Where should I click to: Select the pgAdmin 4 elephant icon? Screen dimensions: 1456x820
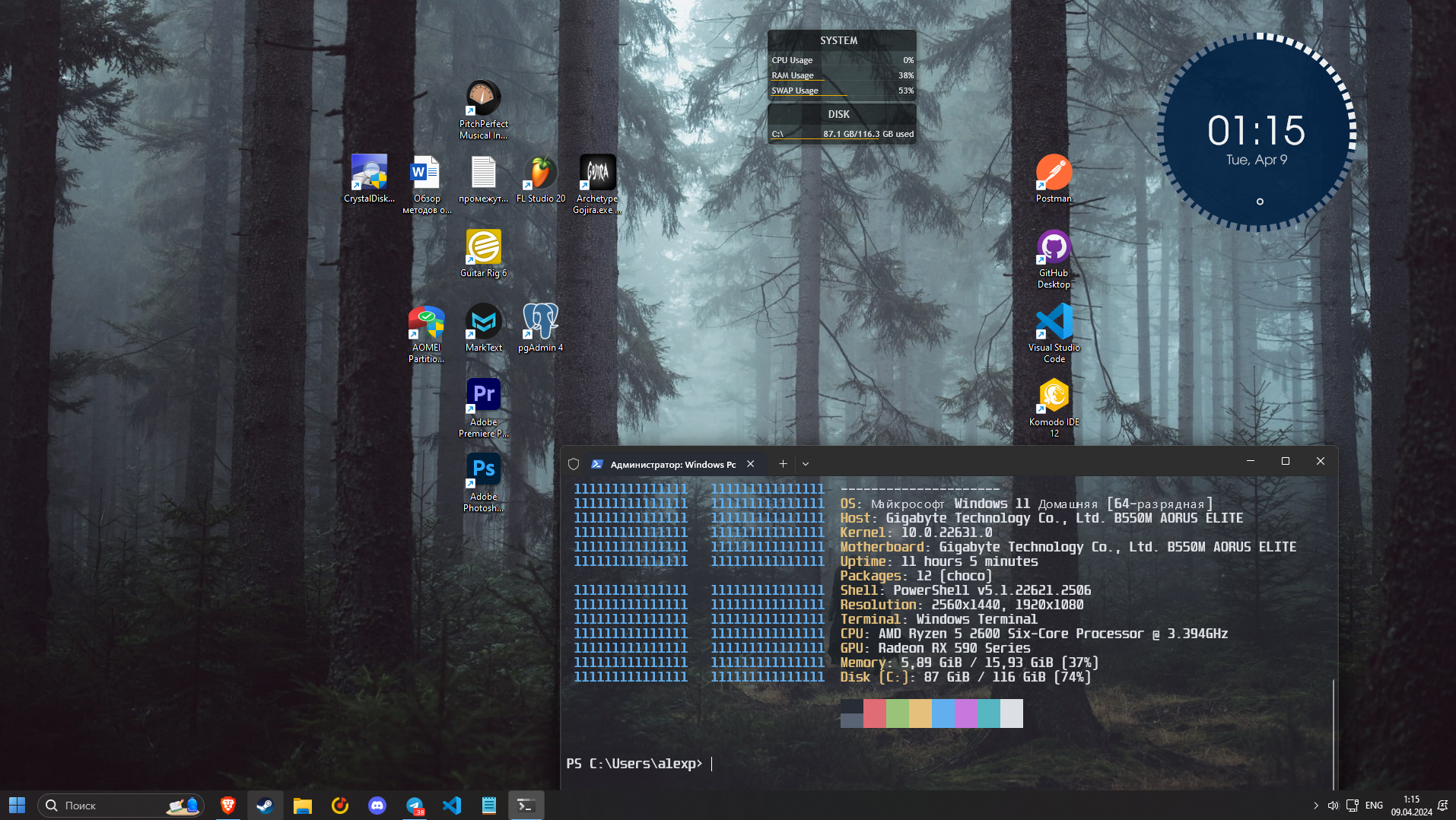(x=540, y=328)
